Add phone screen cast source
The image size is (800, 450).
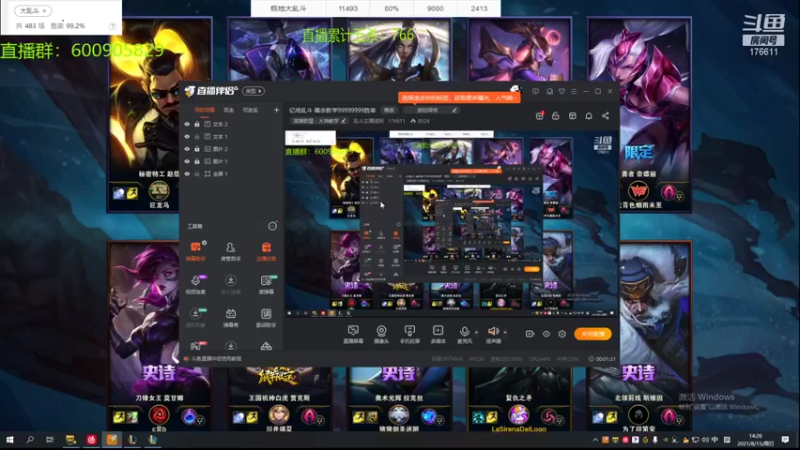[409, 334]
